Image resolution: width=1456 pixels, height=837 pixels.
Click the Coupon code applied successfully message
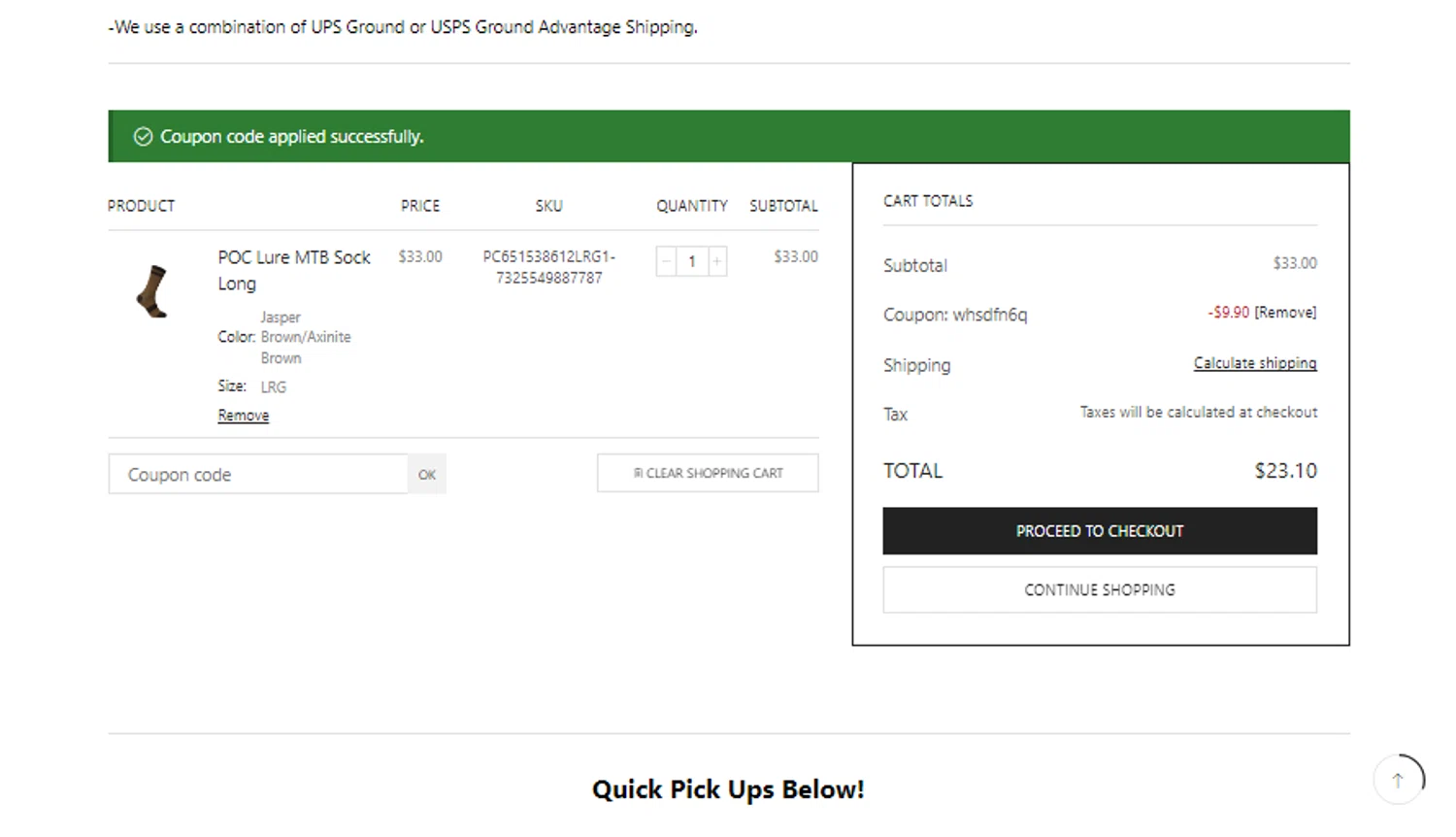[292, 137]
